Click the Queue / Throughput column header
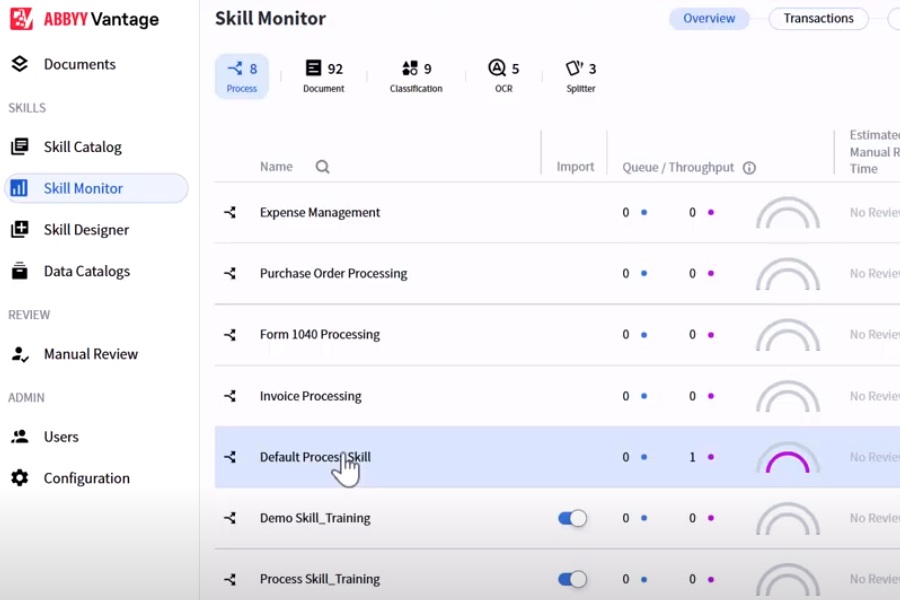 click(678, 167)
